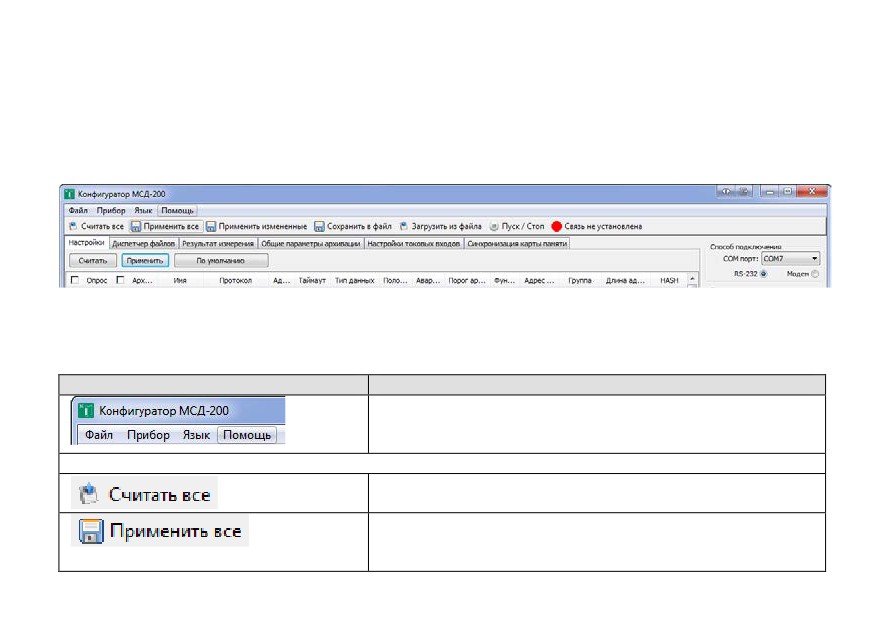The height and width of the screenshot is (618, 872).
Task: Click Язык in the enlarged menu illustration
Action: click(196, 435)
